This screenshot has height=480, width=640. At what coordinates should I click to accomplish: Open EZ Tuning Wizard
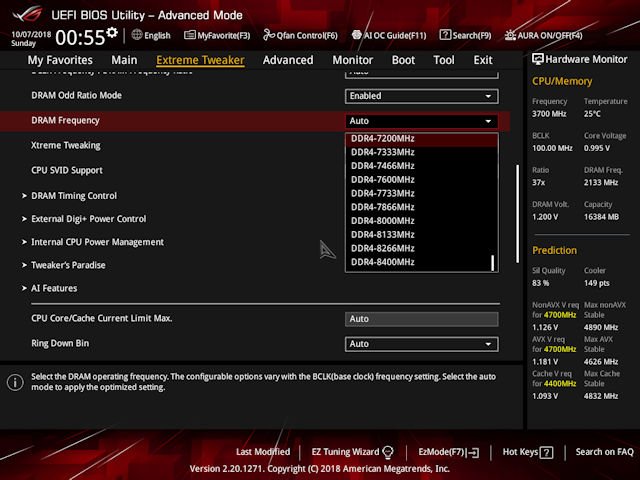[x=353, y=452]
